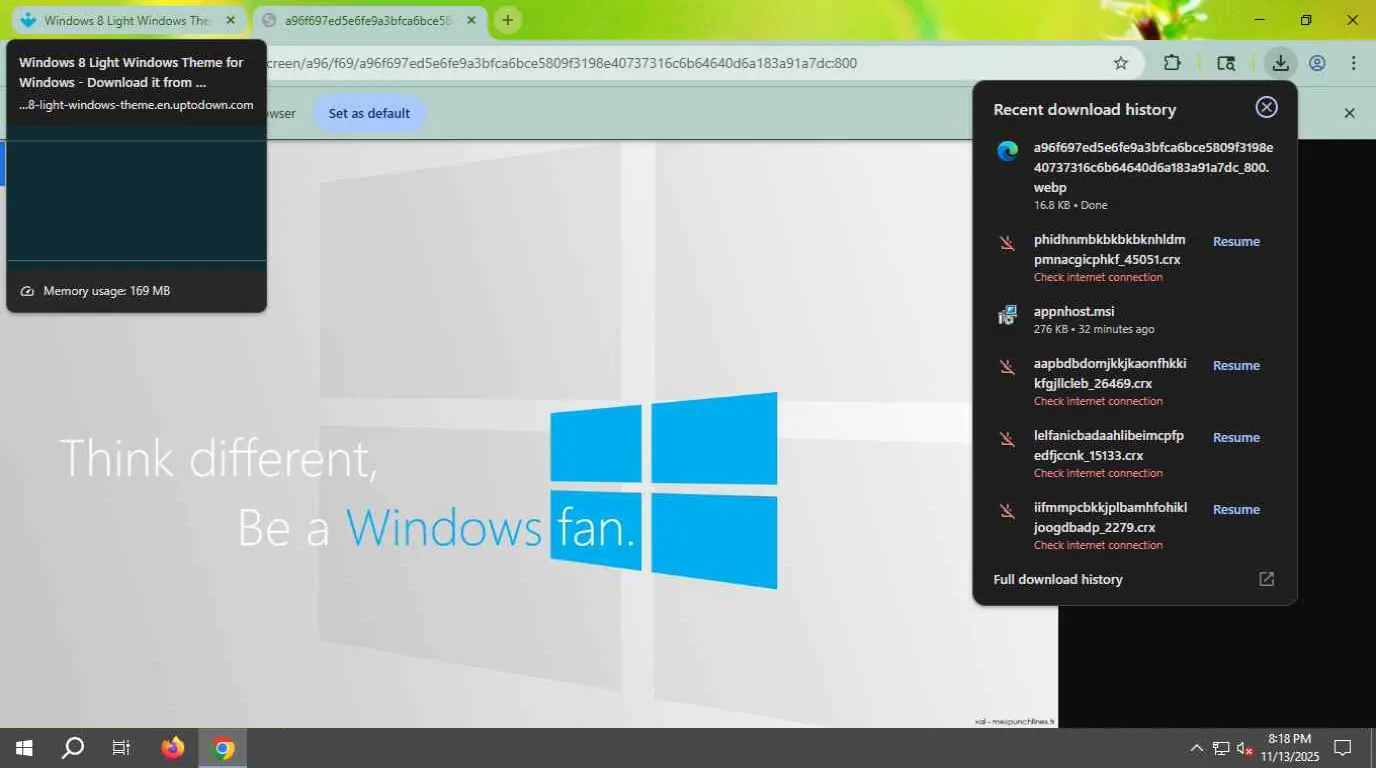Close the Recent download history popup
This screenshot has height=768, width=1376.
pyautogui.click(x=1266, y=108)
